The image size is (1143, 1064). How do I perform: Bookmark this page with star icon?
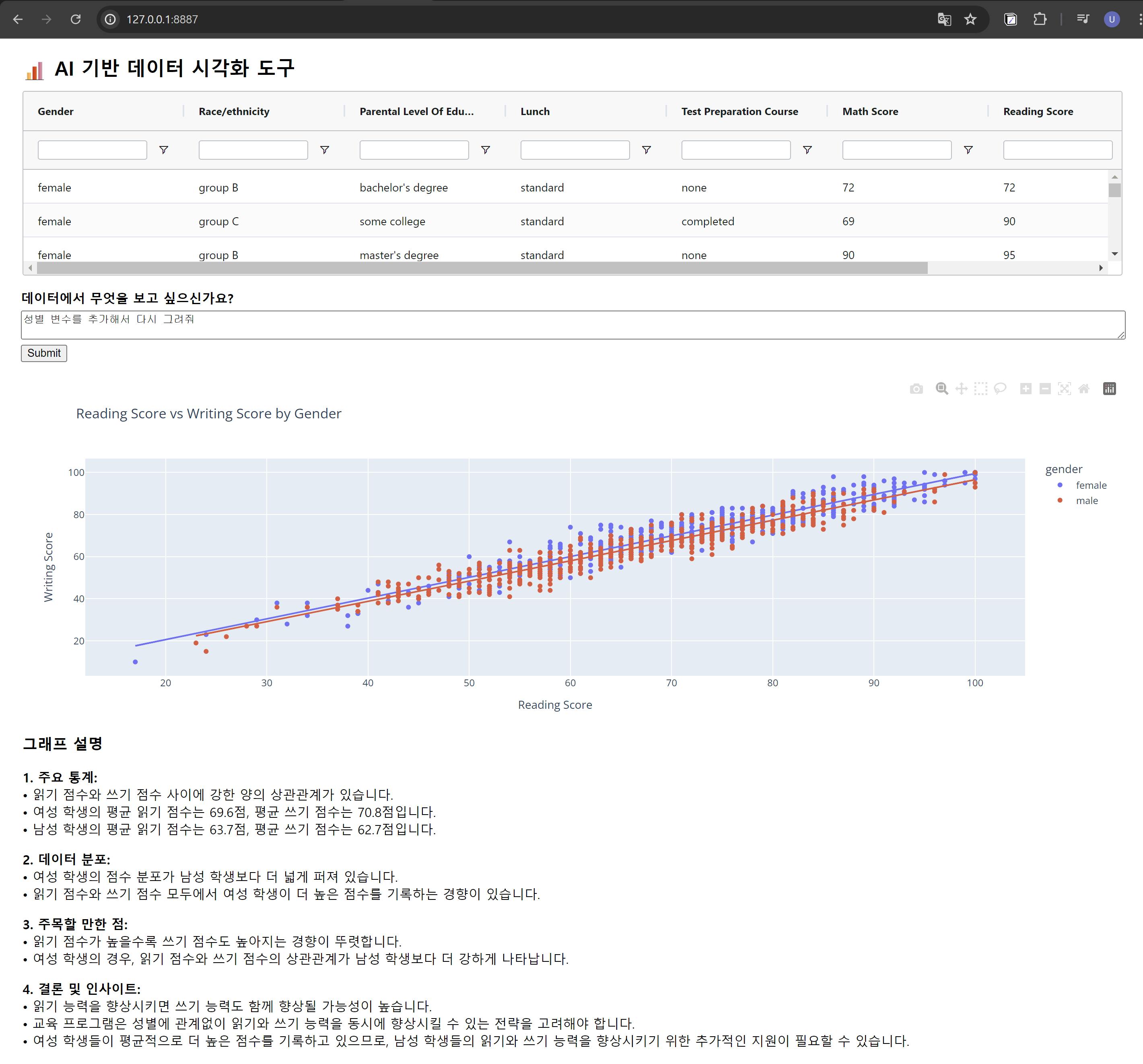[970, 20]
